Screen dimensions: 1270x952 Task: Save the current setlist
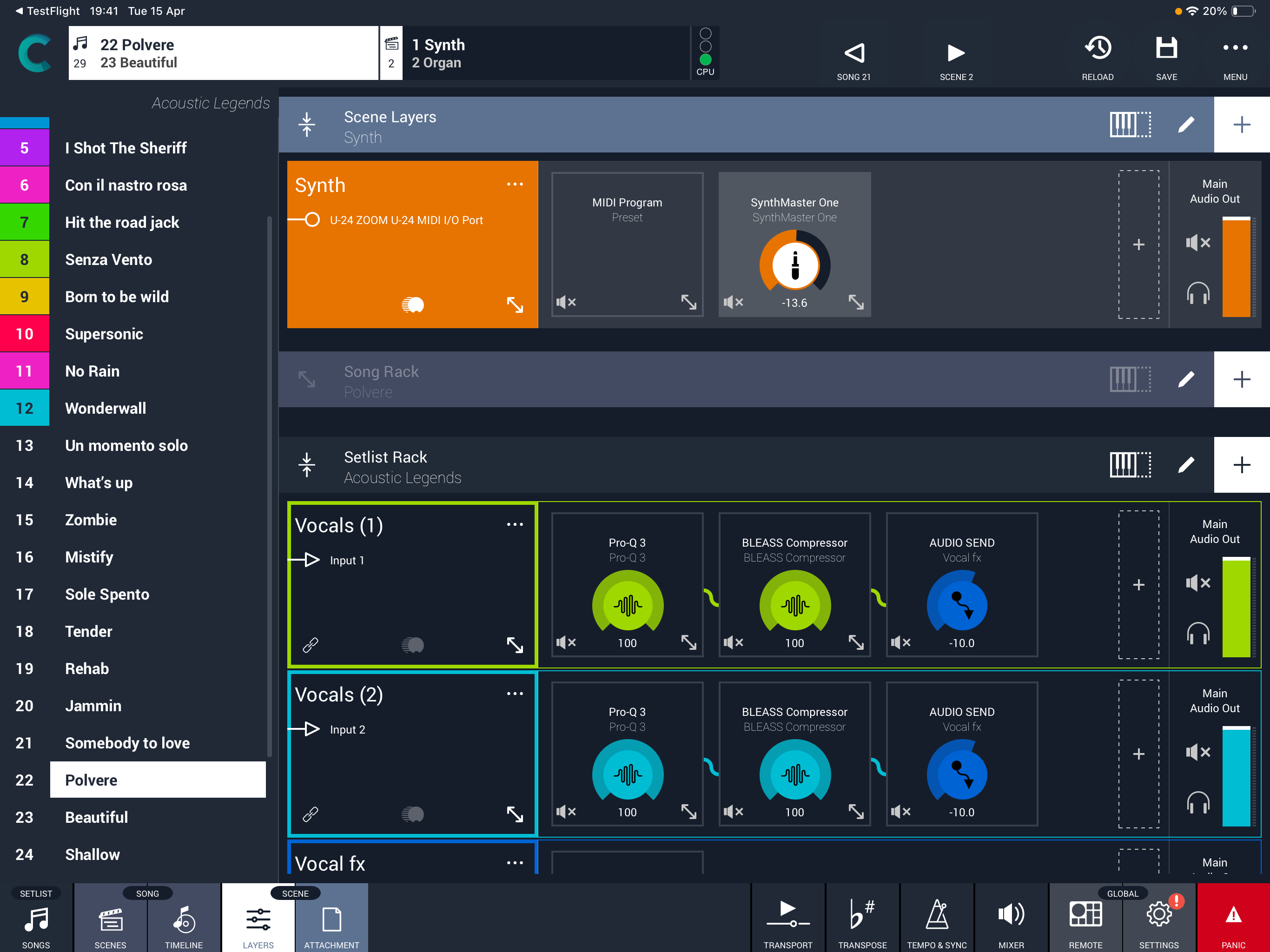click(x=1166, y=57)
